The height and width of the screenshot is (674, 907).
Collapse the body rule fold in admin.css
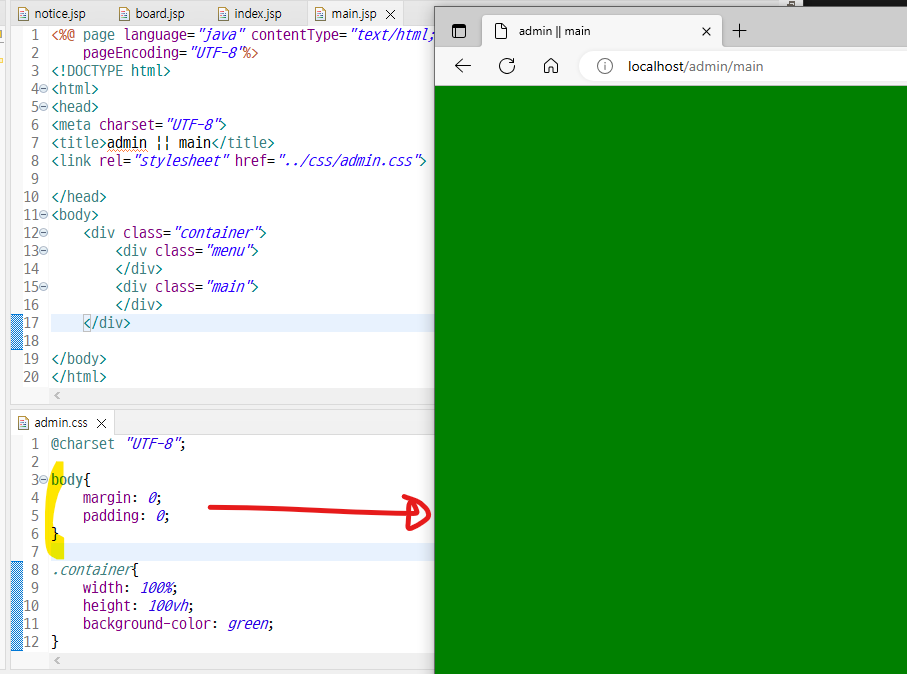click(x=43, y=480)
